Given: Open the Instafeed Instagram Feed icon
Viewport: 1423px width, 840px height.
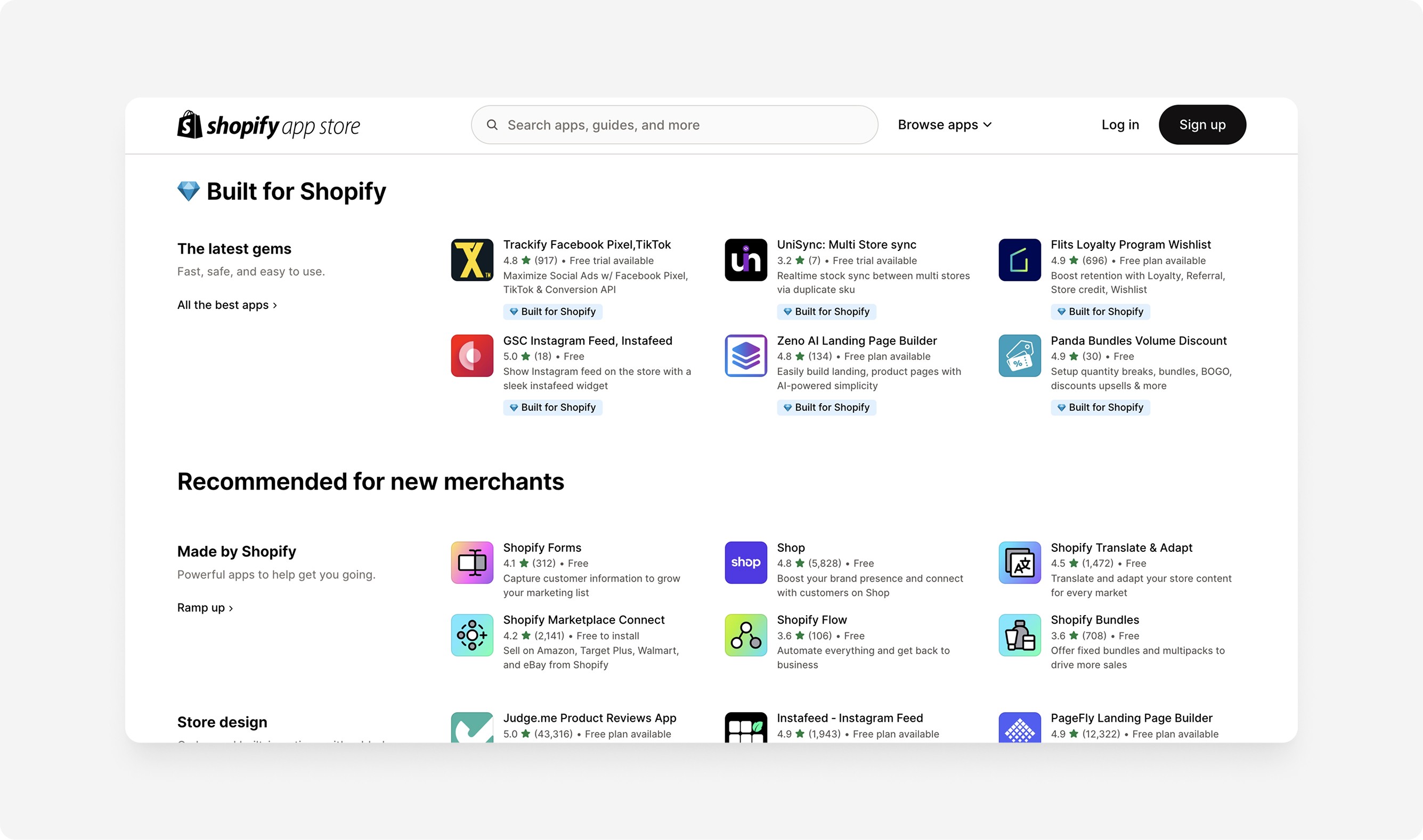Looking at the screenshot, I should 745,728.
